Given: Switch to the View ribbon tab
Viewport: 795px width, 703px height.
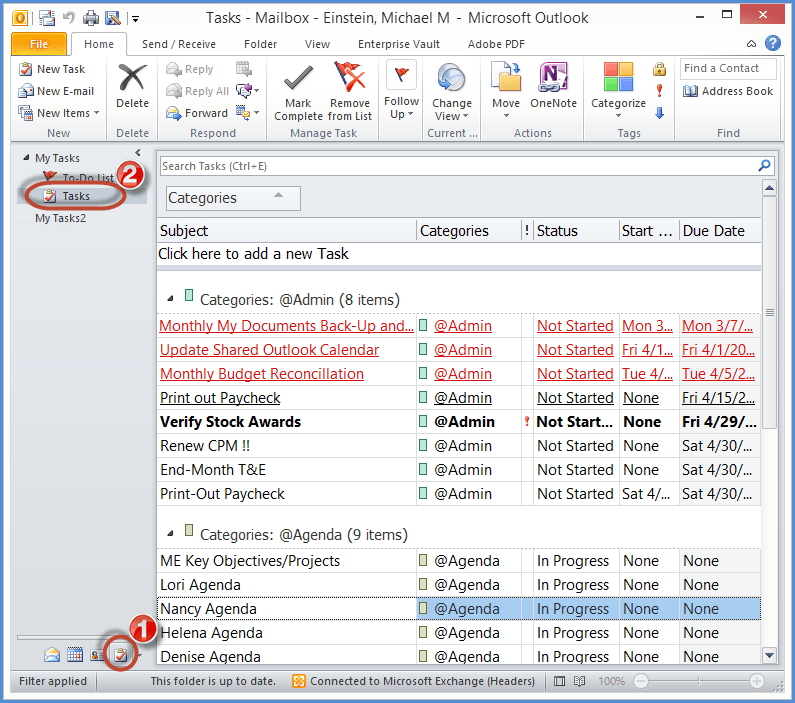Looking at the screenshot, I should pos(317,44).
